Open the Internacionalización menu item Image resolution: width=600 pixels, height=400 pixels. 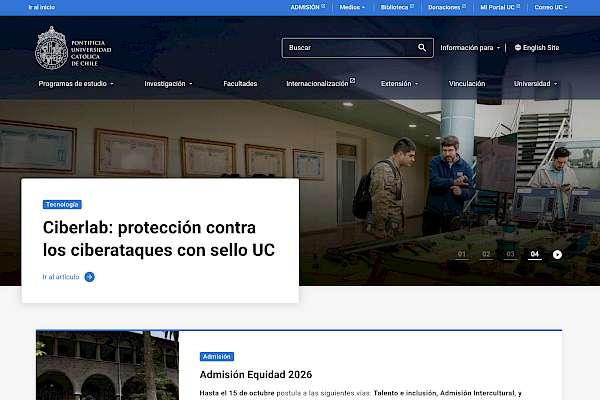pyautogui.click(x=321, y=83)
